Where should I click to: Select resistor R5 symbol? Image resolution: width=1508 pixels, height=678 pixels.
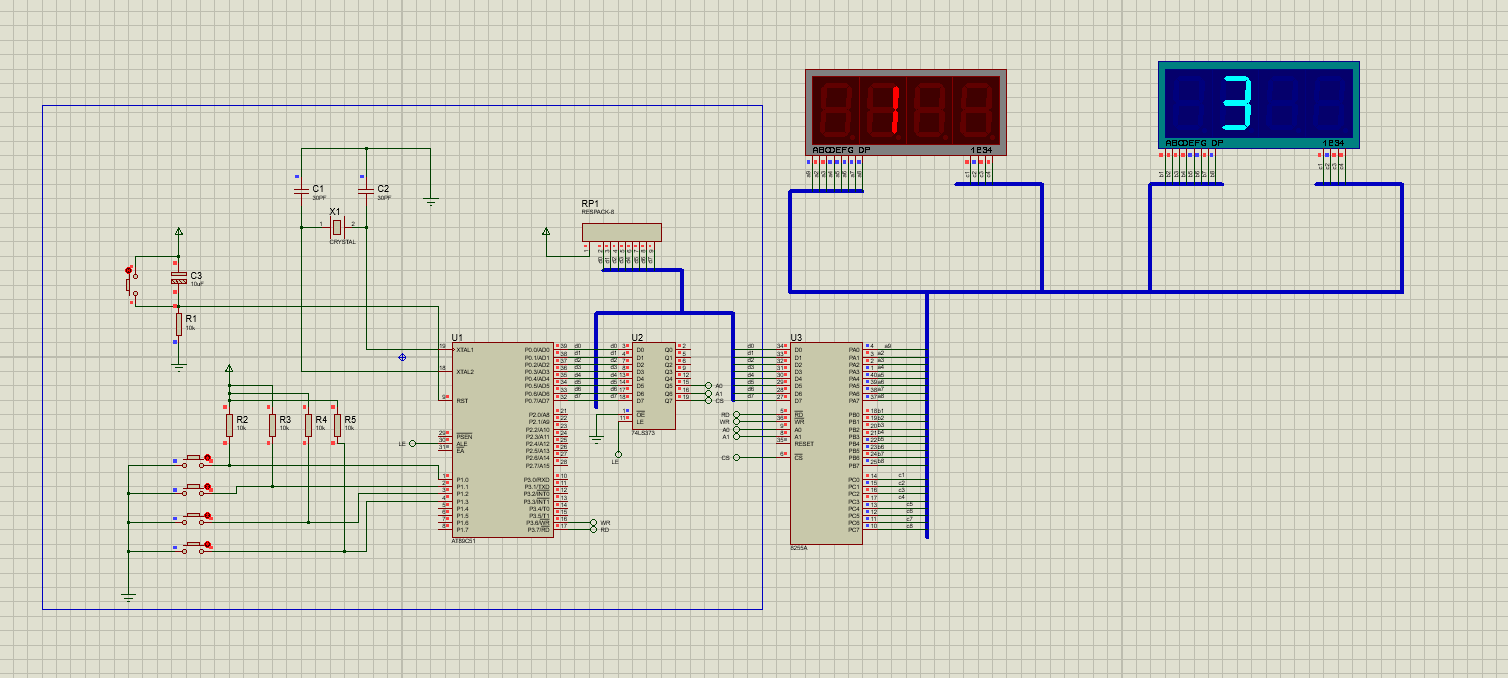(337, 426)
